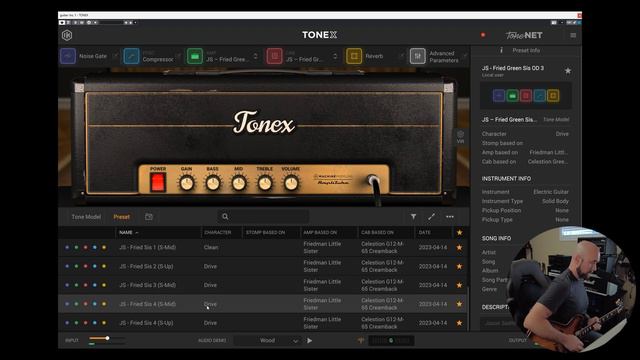
Task: Select the preset JS - Fried Sis 2 (S-Up)
Action: click(263, 266)
